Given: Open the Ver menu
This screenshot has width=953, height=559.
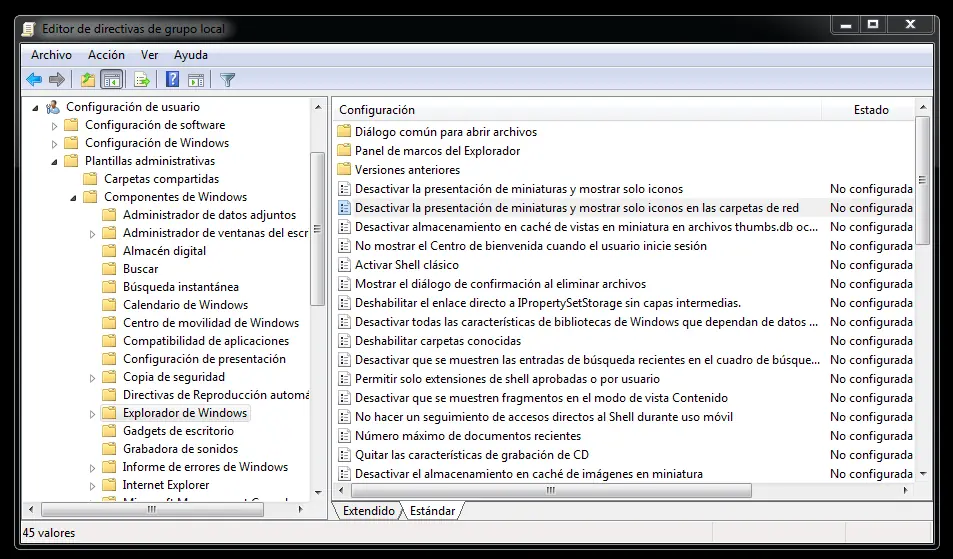Looking at the screenshot, I should [x=149, y=55].
